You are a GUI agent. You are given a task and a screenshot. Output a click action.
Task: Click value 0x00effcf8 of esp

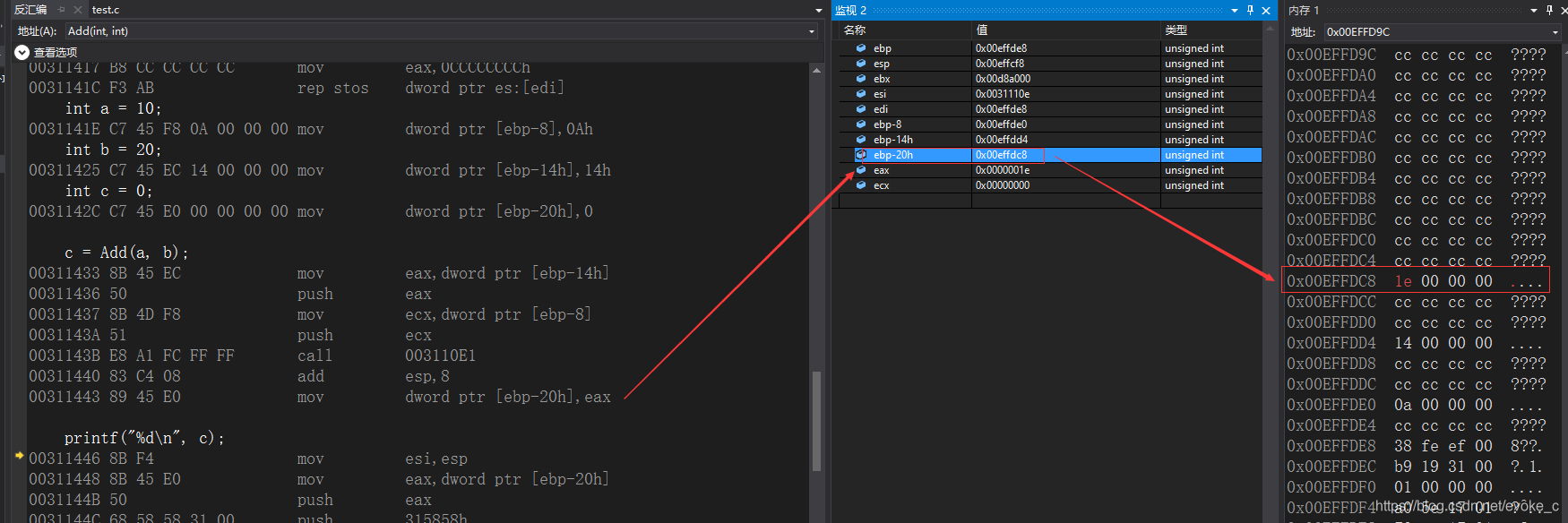point(1000,64)
